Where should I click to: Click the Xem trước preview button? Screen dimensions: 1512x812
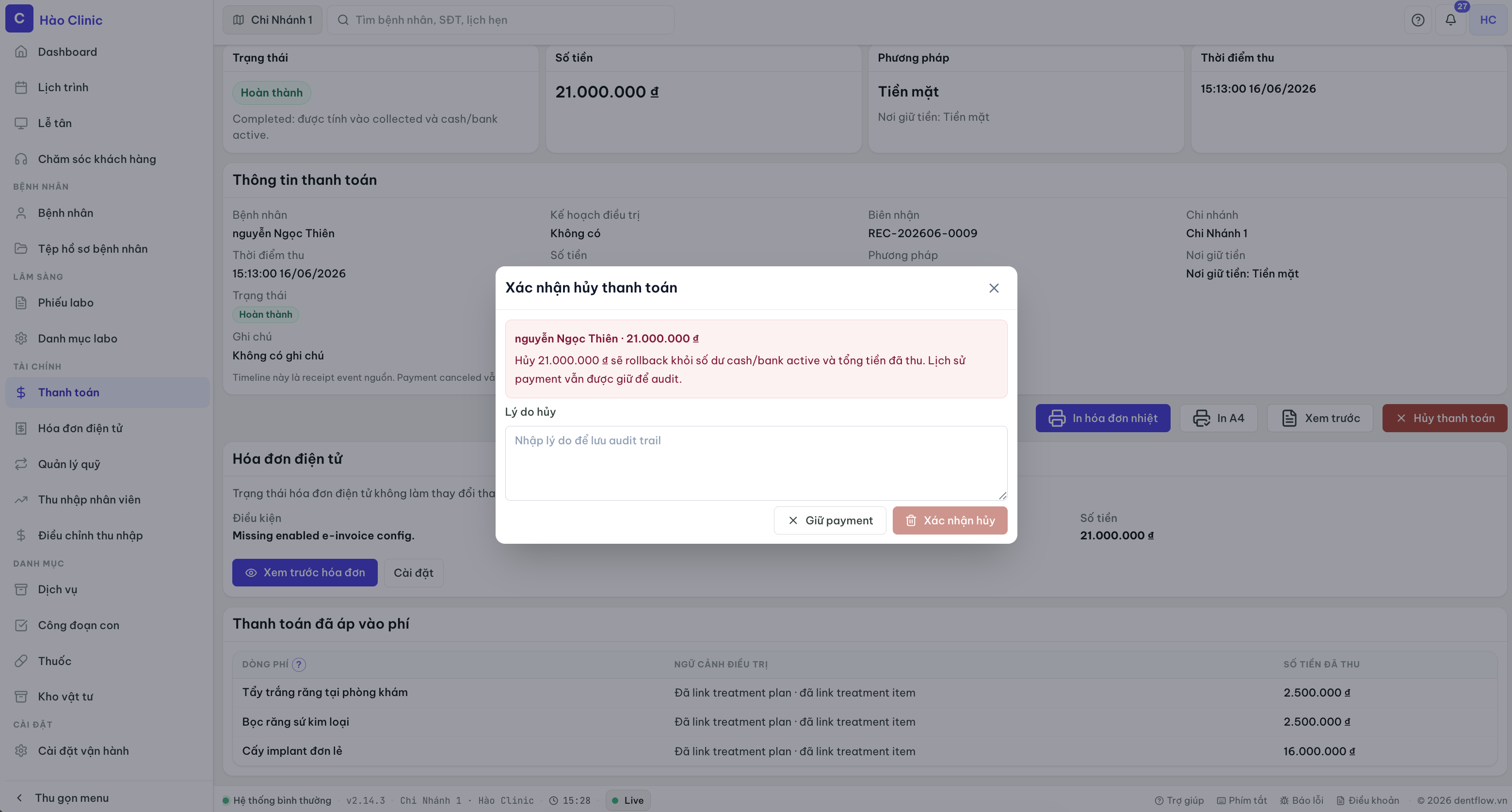point(1320,418)
